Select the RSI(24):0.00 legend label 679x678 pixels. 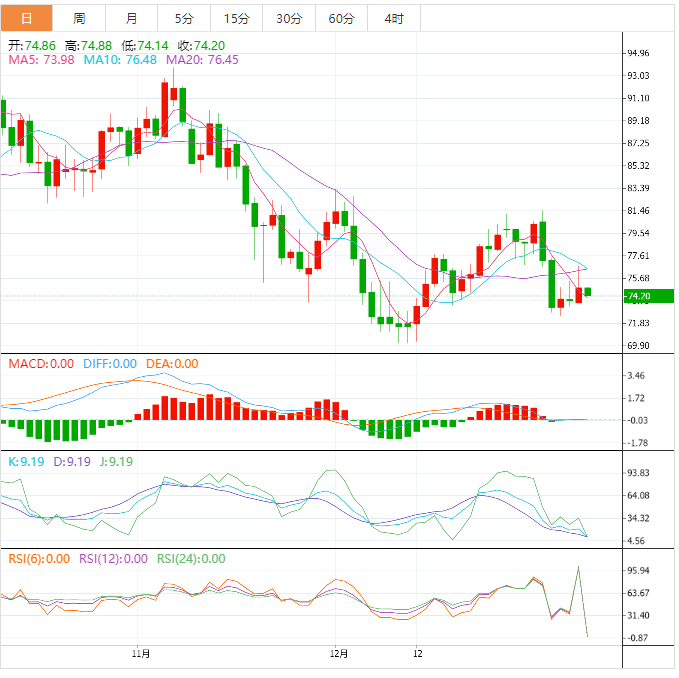[191, 559]
